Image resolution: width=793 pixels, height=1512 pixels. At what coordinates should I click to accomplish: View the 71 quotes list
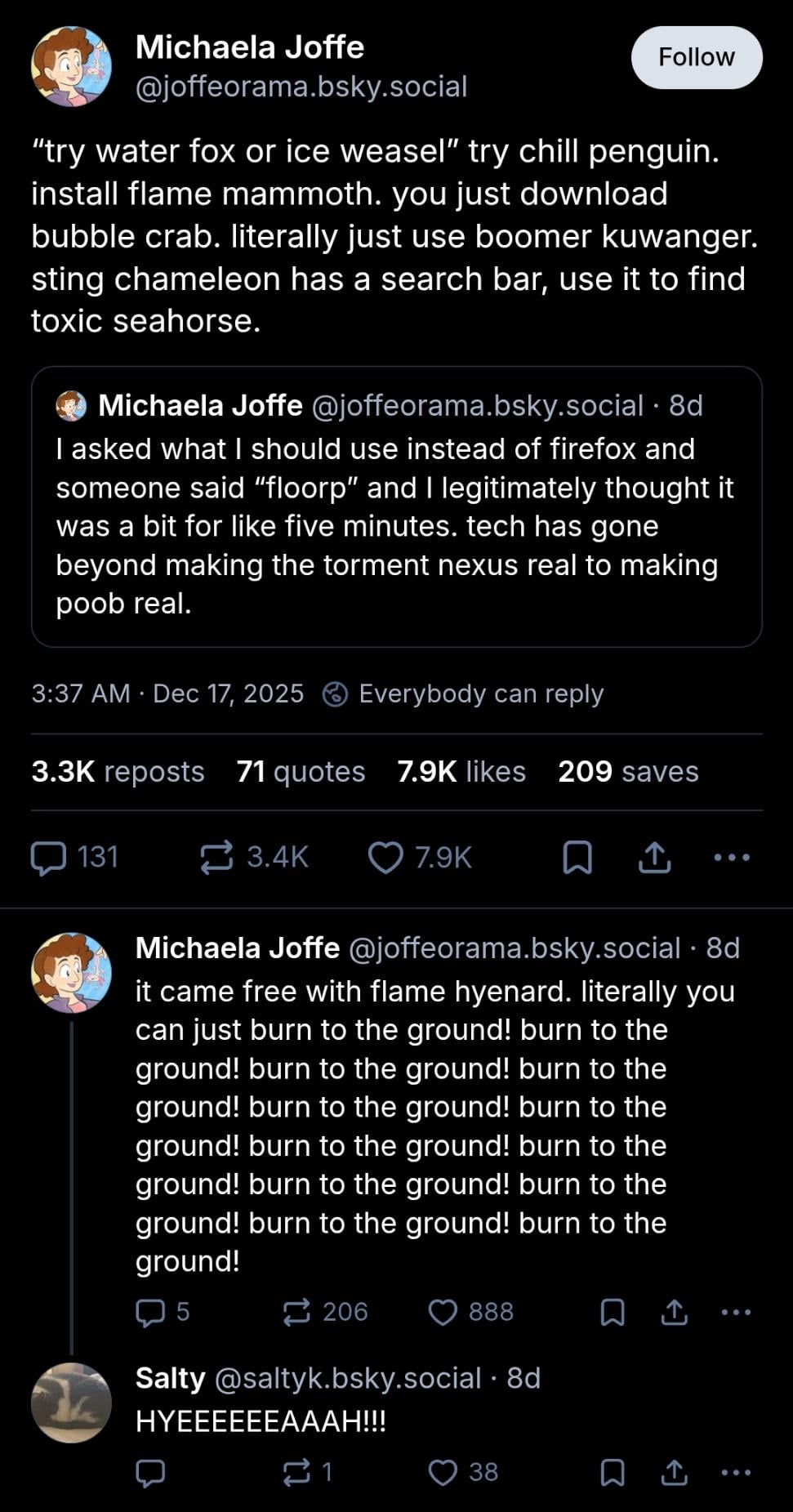301,771
